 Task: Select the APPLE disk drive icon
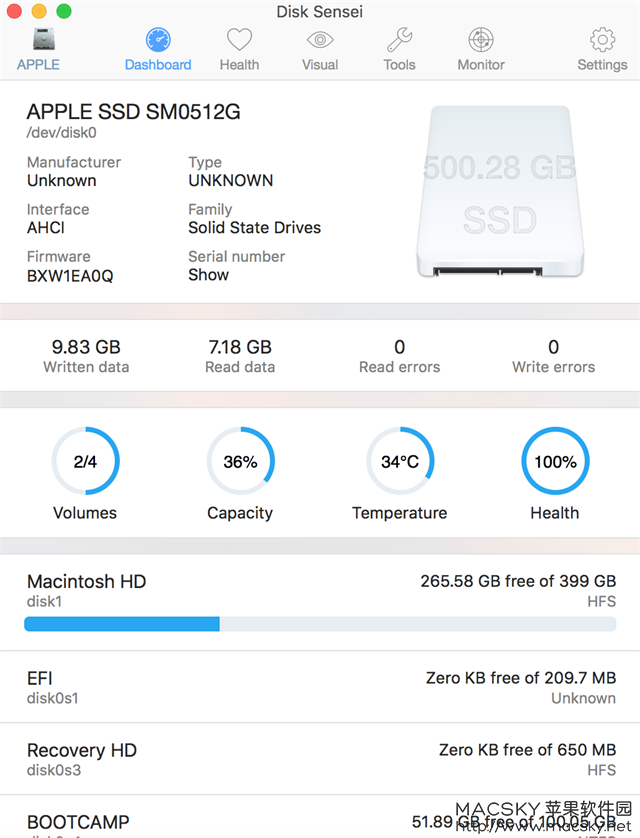pos(43,39)
